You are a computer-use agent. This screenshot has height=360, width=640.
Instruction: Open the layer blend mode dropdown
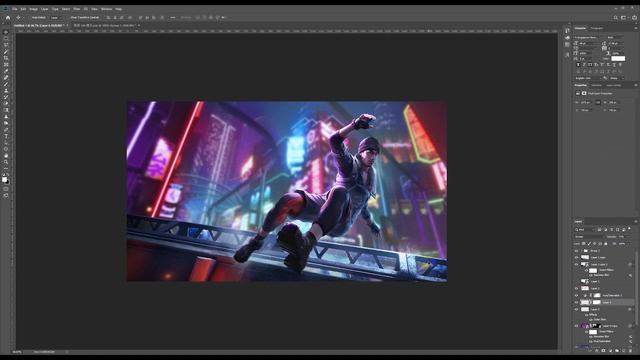pos(589,236)
